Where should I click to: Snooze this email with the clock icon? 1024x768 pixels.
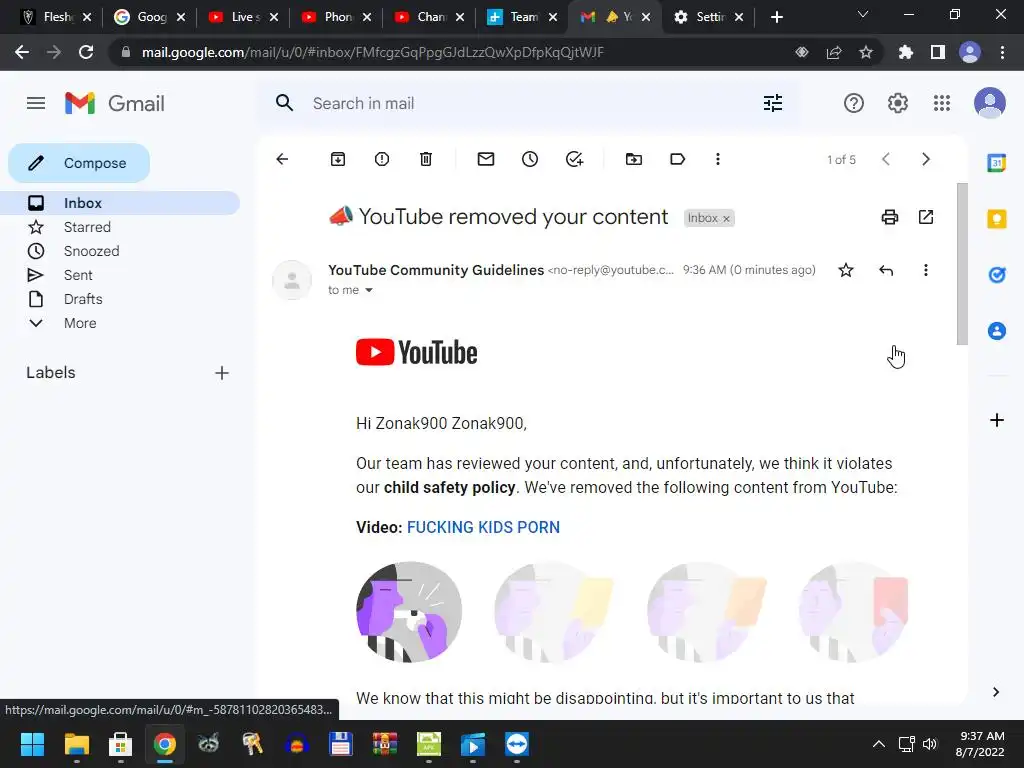[x=530, y=159]
